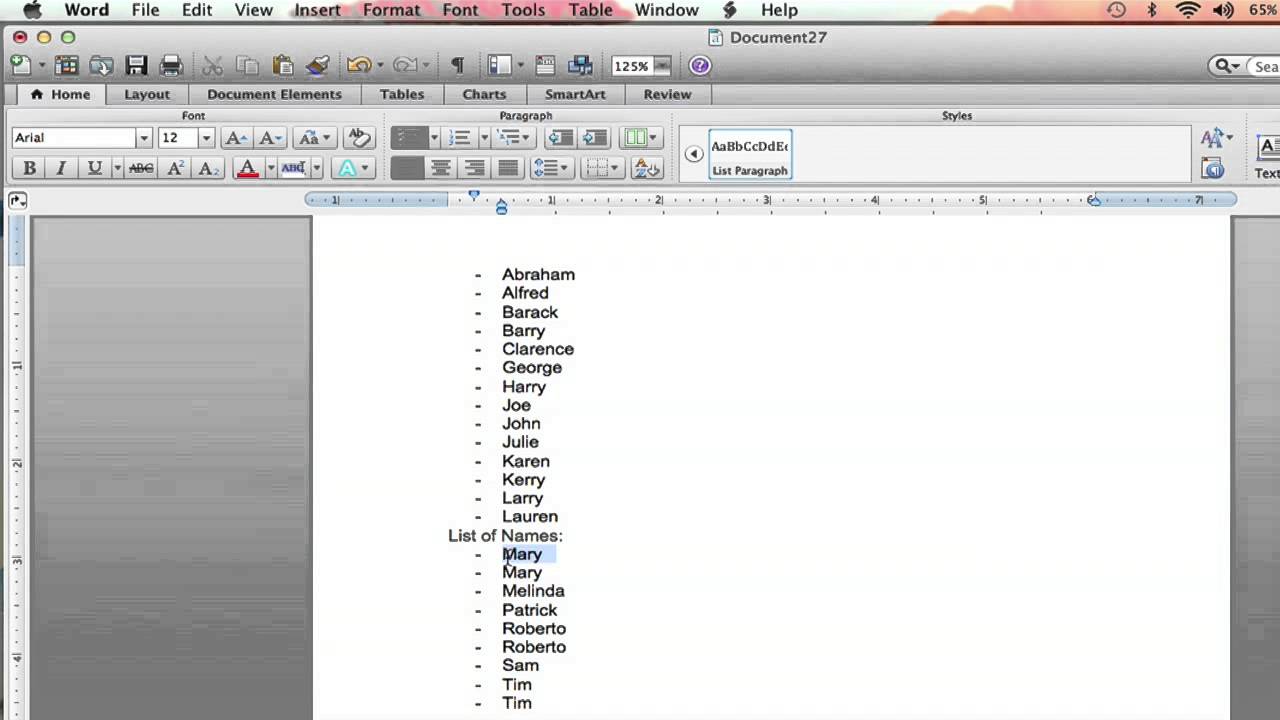Switch to the Document Elements tab

(274, 94)
